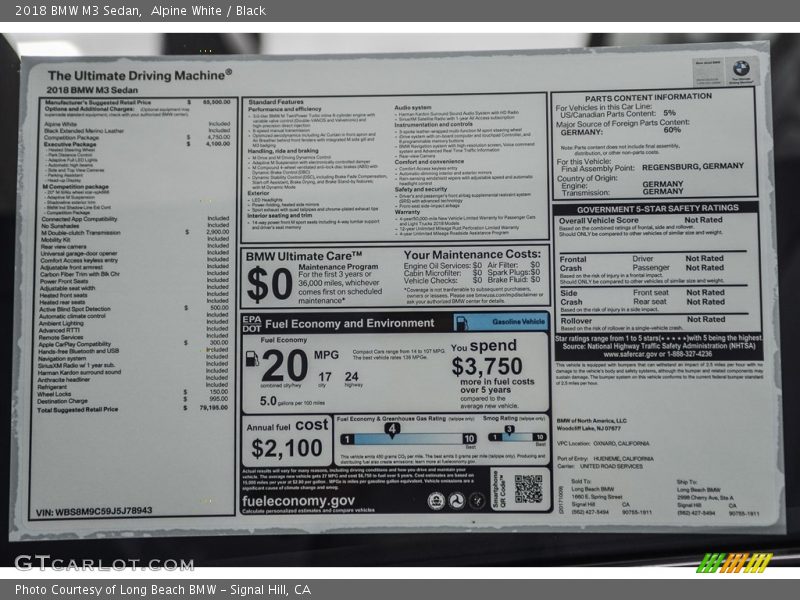
Task: Click the Smog Rating scale
Action: [x=514, y=434]
